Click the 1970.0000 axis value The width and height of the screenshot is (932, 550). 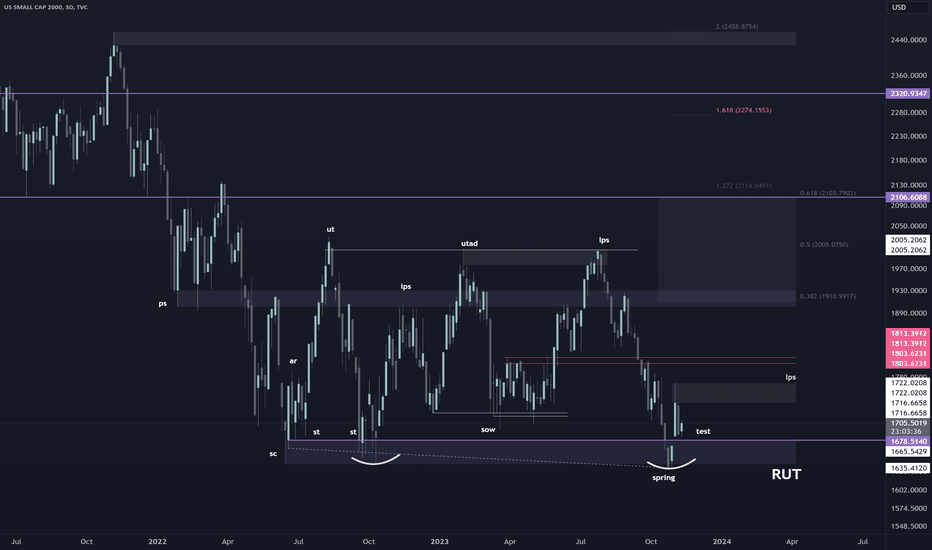[908, 269]
